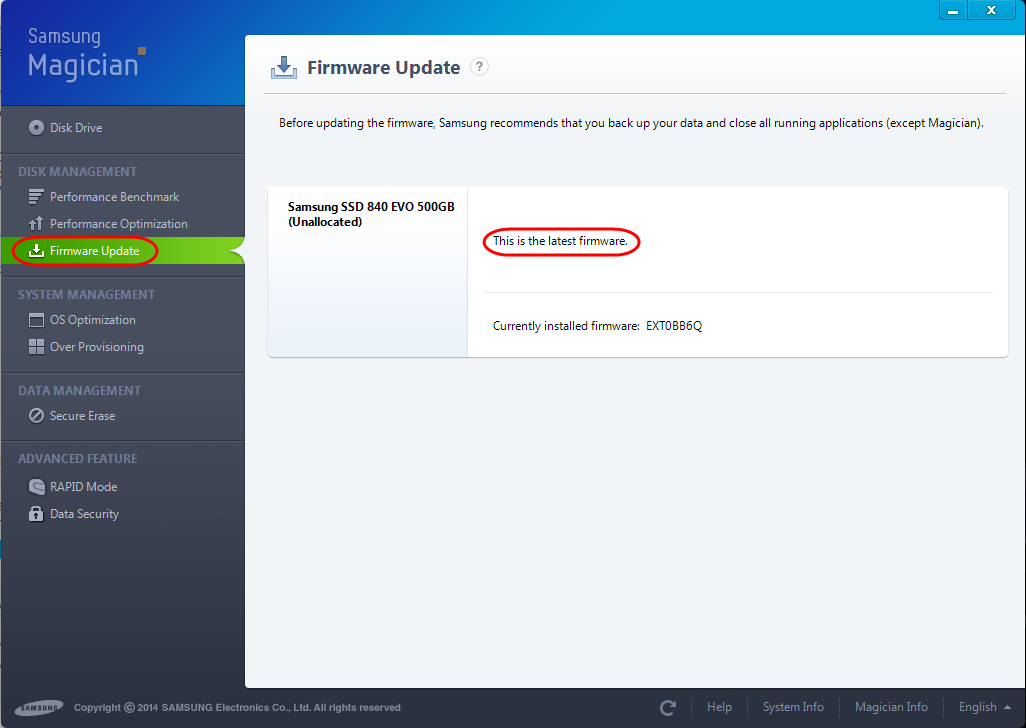Expand the English language dropdown
Image resolution: width=1026 pixels, height=728 pixels.
coord(985,707)
